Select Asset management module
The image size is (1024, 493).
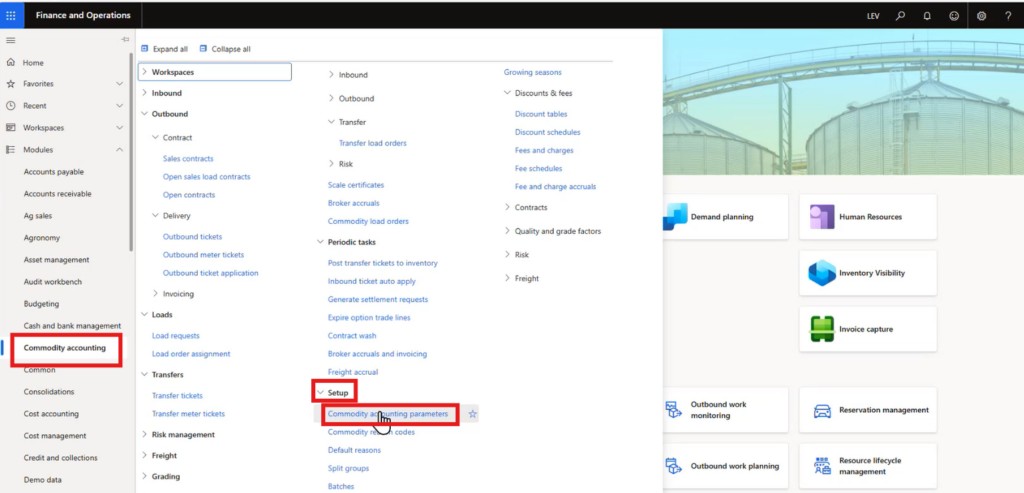(x=56, y=260)
